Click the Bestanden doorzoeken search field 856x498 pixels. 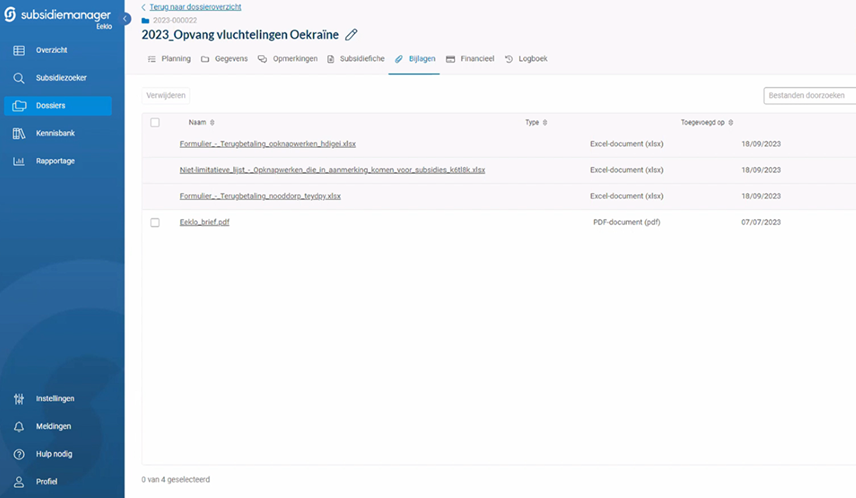(x=810, y=96)
